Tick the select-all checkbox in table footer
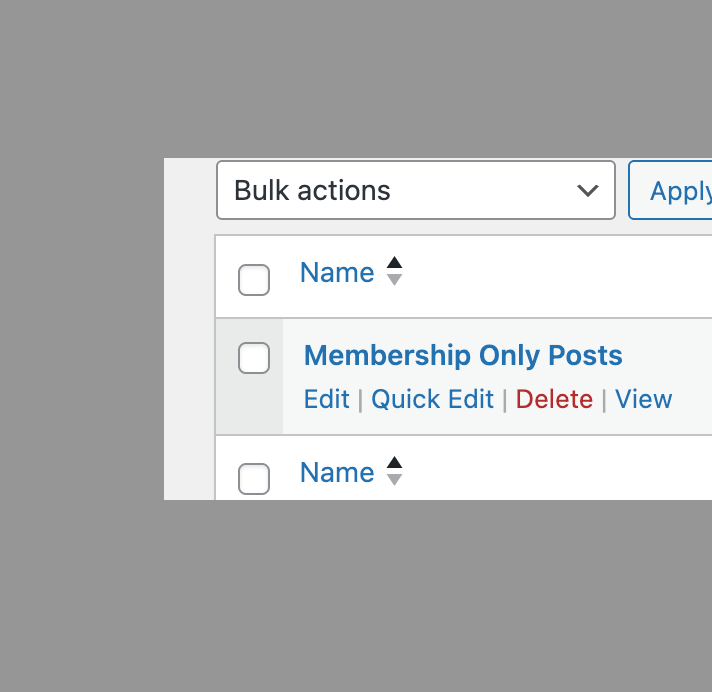 click(254, 479)
